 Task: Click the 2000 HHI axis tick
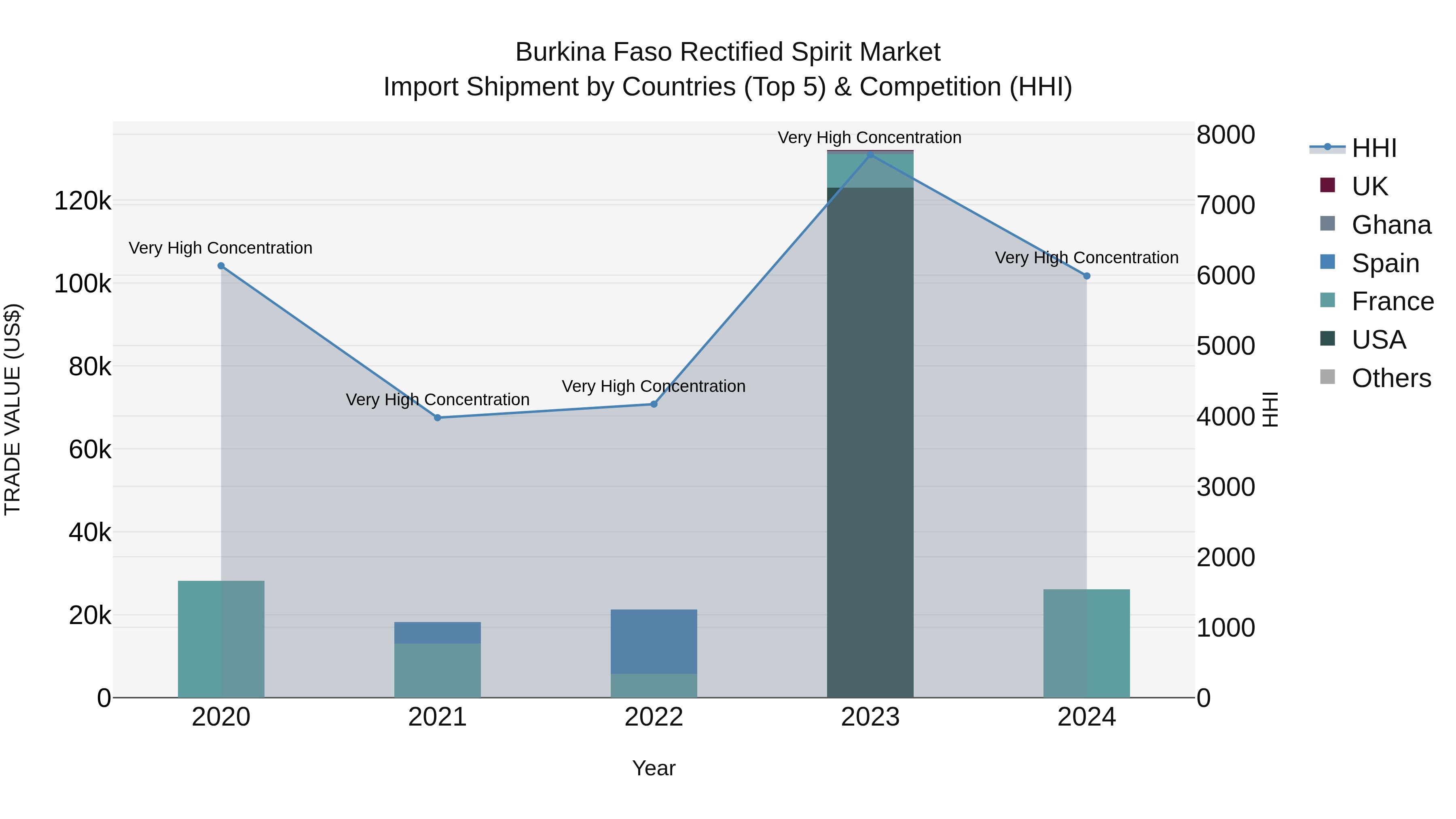point(1226,557)
